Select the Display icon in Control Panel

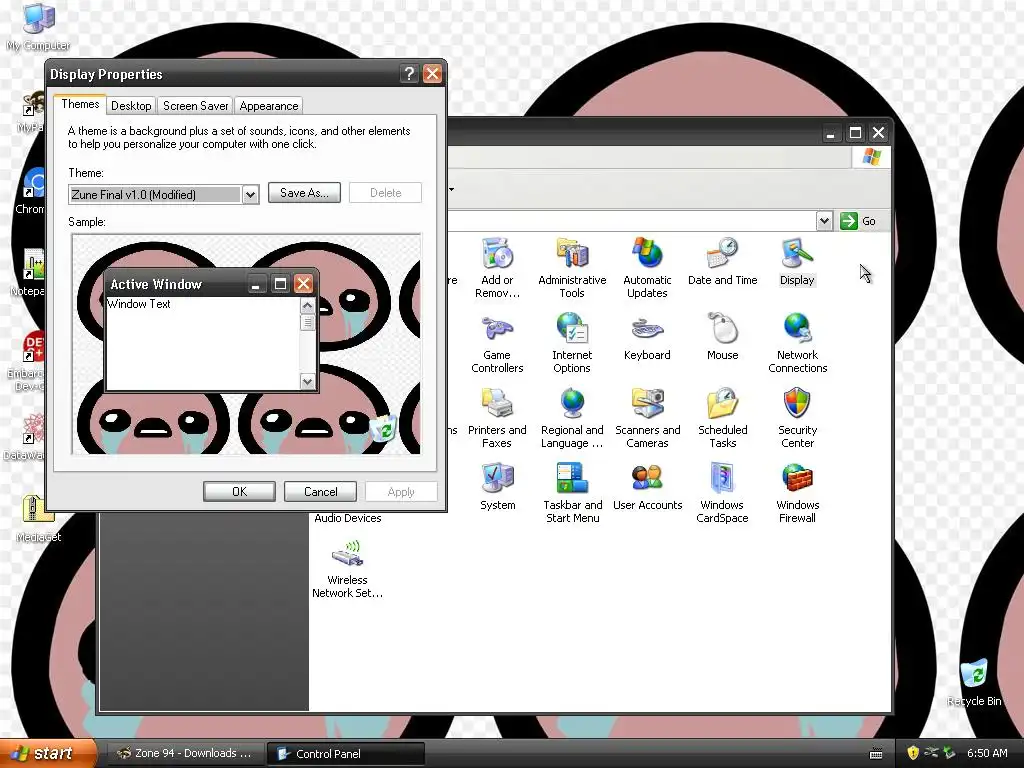pos(797,261)
